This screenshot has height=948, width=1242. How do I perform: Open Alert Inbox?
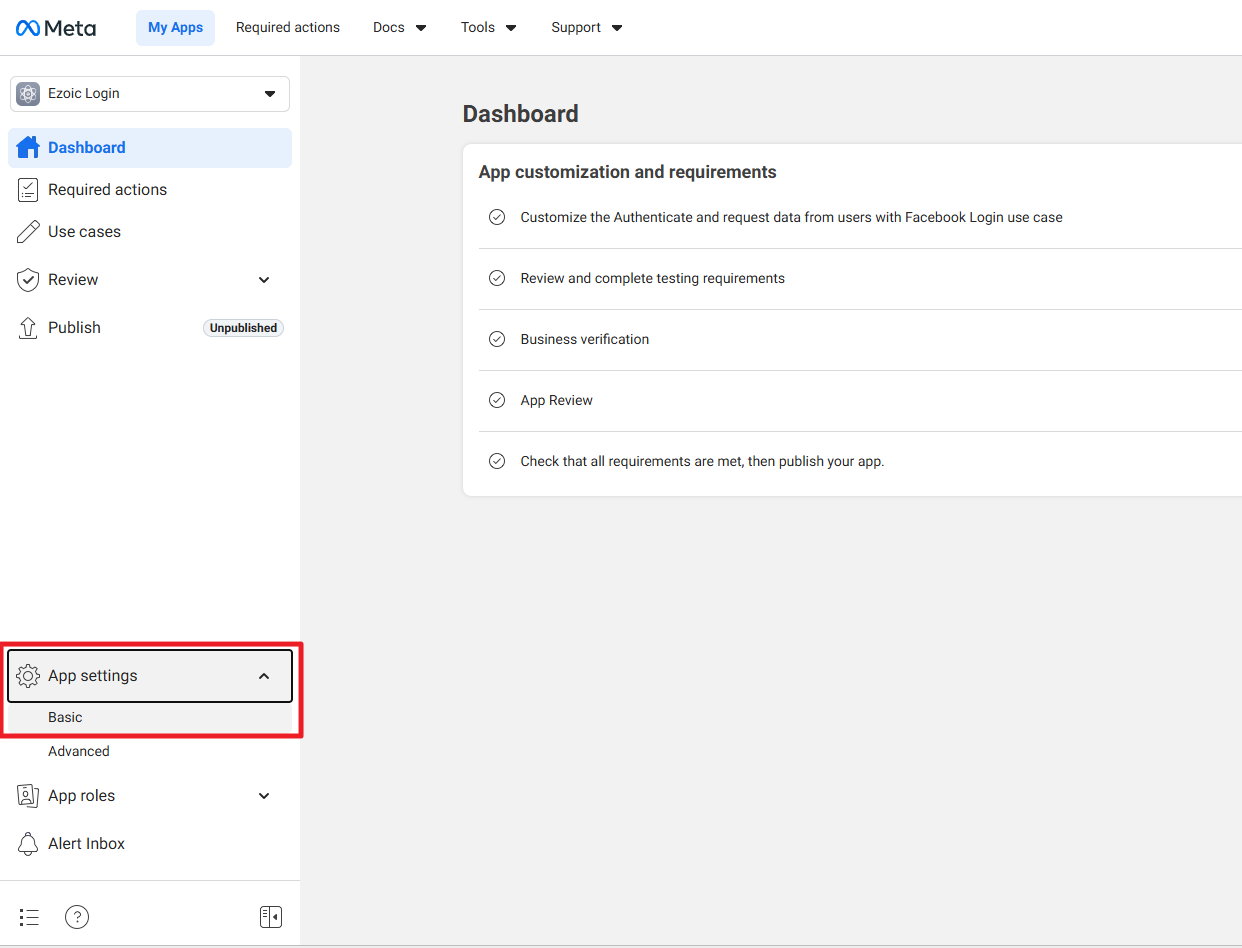[x=150, y=844]
